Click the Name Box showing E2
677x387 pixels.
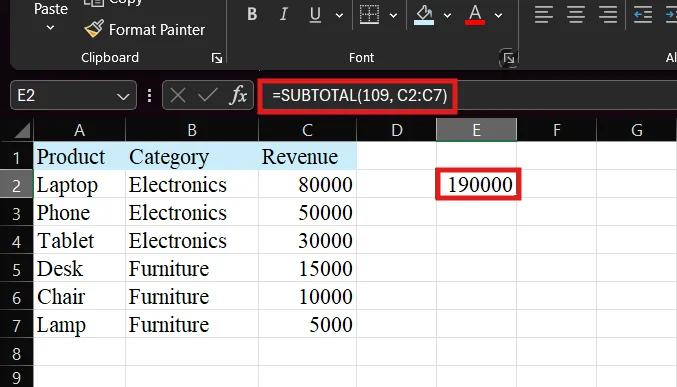click(x=65, y=95)
